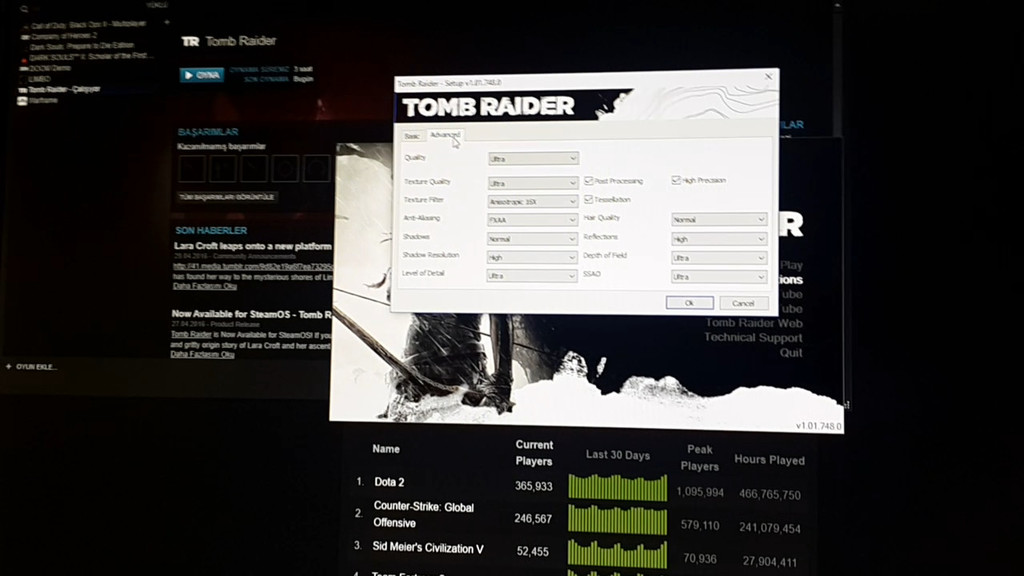The image size is (1024, 576).
Task: Open Dota 2 in the Steam stats table
Action: (x=389, y=482)
